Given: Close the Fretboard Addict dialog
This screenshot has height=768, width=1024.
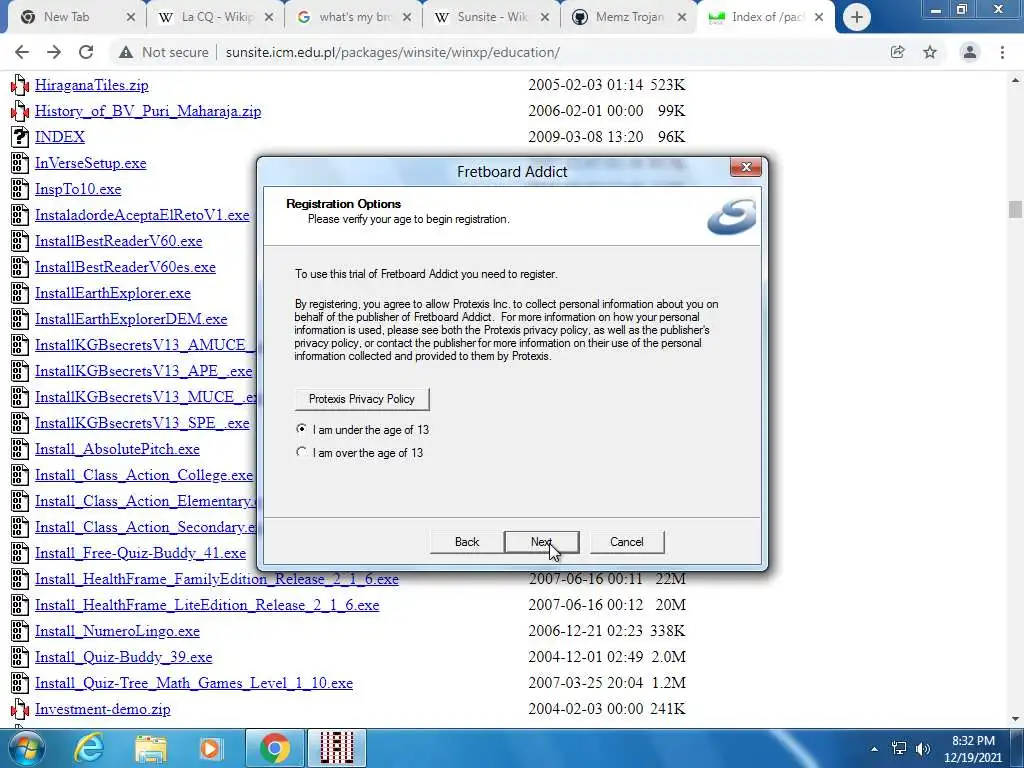Looking at the screenshot, I should click(746, 168).
